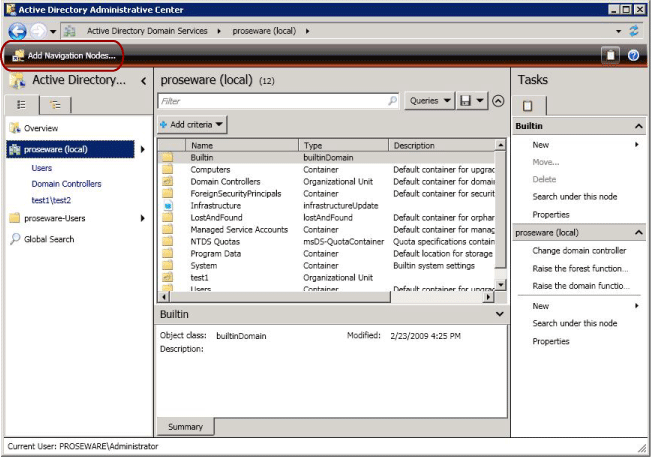
Task: Open Properties under Builtin tasks
Action: [551, 215]
